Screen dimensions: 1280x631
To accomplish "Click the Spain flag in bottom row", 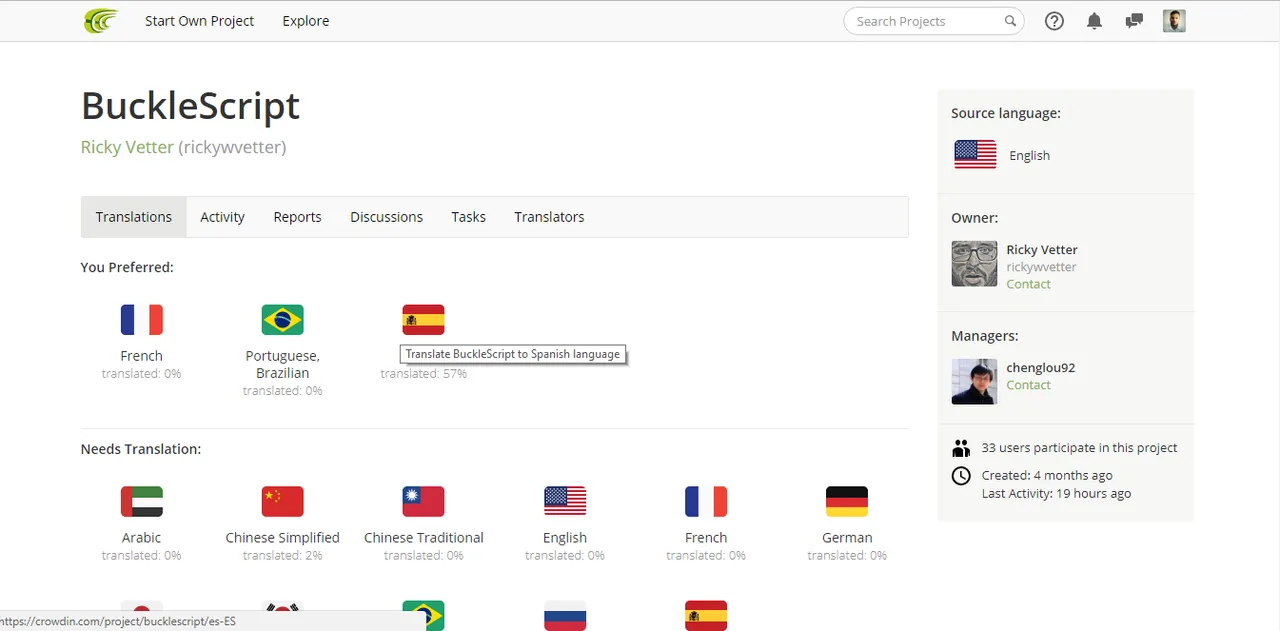I will tap(706, 615).
